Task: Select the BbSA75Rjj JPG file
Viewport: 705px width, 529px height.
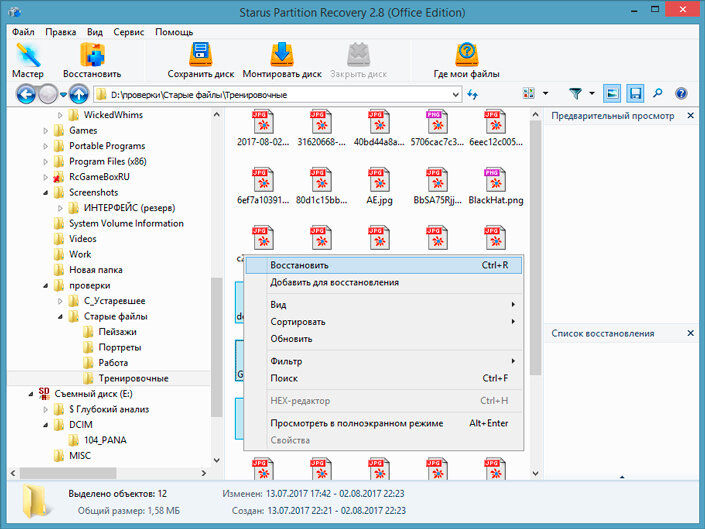Action: pos(437,187)
